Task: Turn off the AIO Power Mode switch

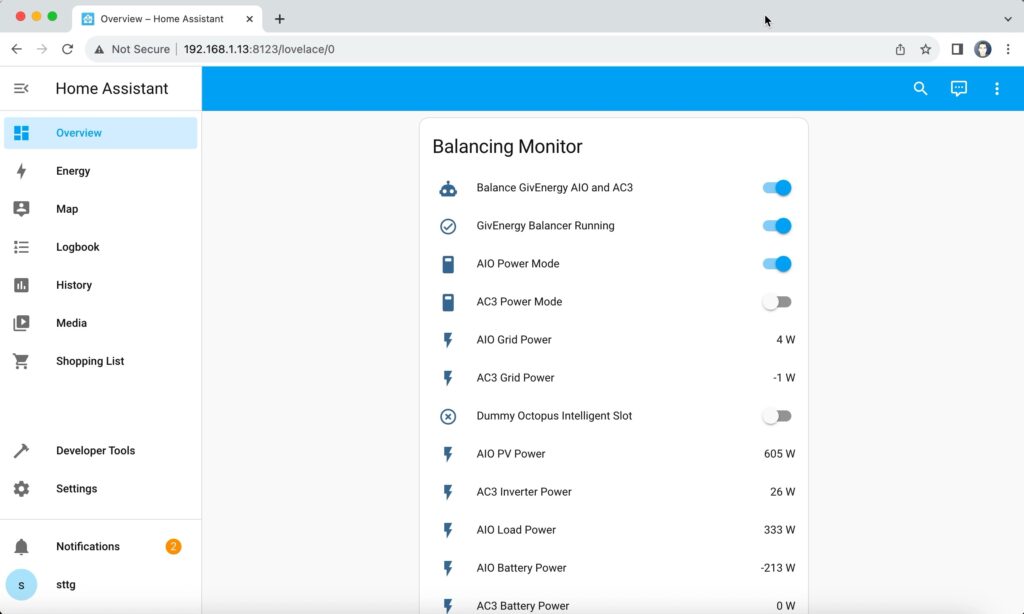Action: click(777, 264)
